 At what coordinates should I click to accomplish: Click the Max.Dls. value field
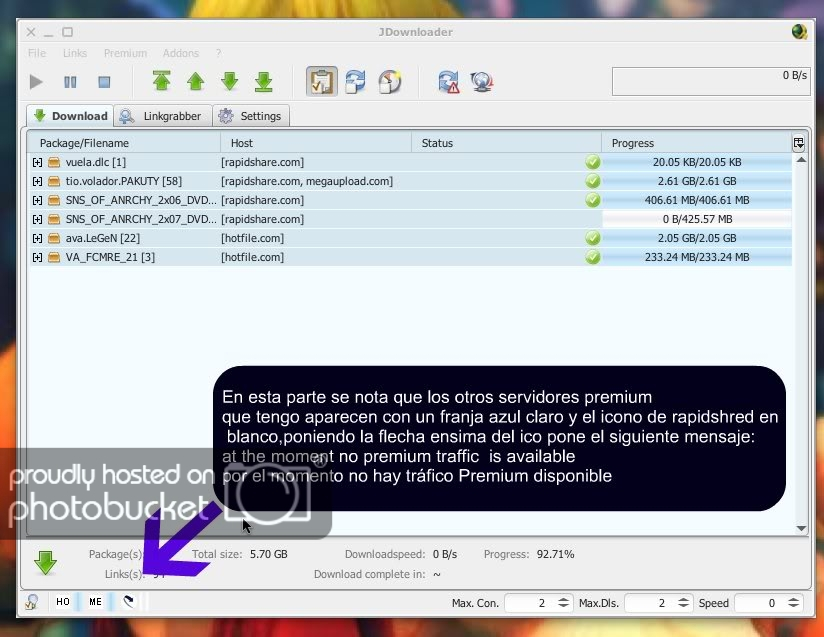[650, 603]
